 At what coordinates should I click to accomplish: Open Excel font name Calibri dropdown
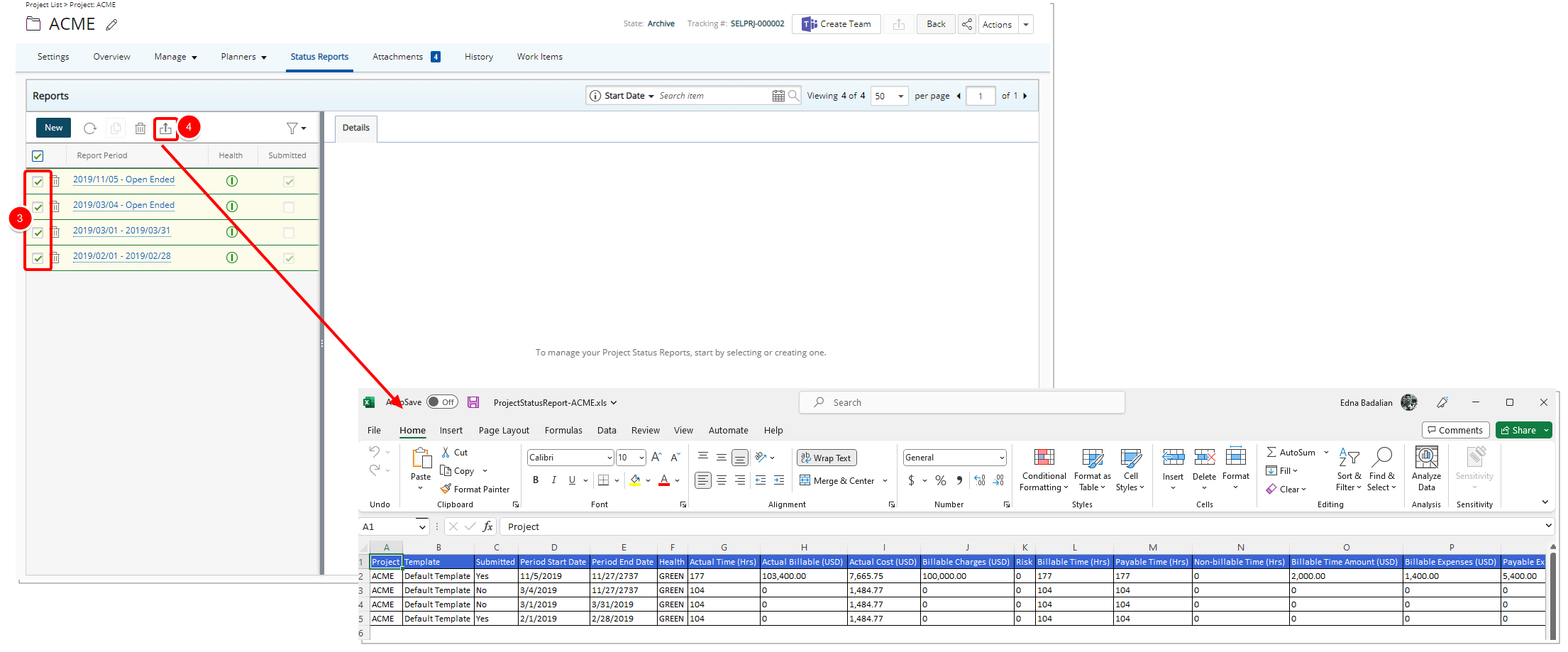point(609,458)
